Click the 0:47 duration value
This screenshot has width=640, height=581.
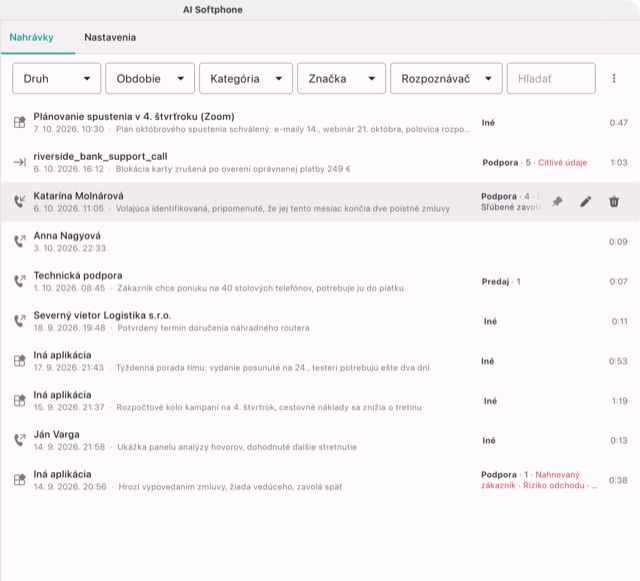[618, 122]
